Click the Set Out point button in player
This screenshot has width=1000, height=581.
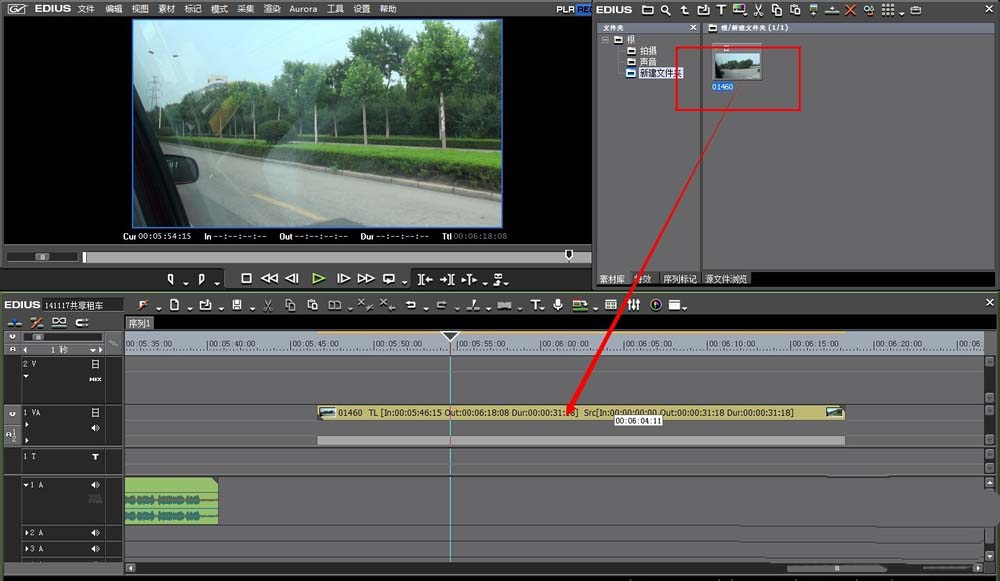coord(202,279)
